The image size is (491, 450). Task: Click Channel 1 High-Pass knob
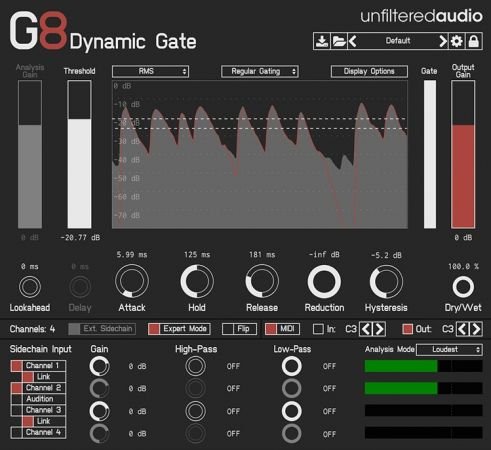(x=195, y=366)
